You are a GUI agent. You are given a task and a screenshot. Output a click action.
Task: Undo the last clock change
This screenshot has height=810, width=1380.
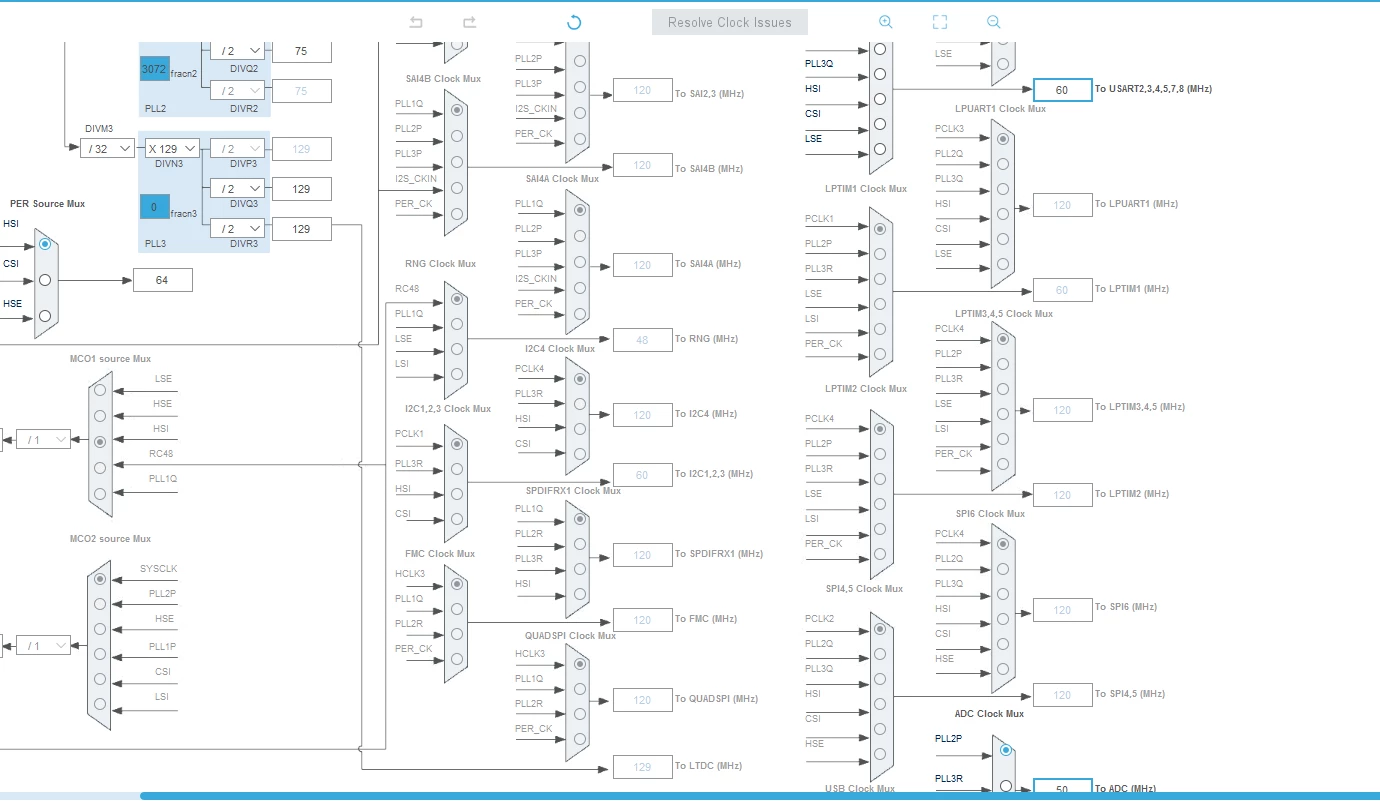pos(416,22)
